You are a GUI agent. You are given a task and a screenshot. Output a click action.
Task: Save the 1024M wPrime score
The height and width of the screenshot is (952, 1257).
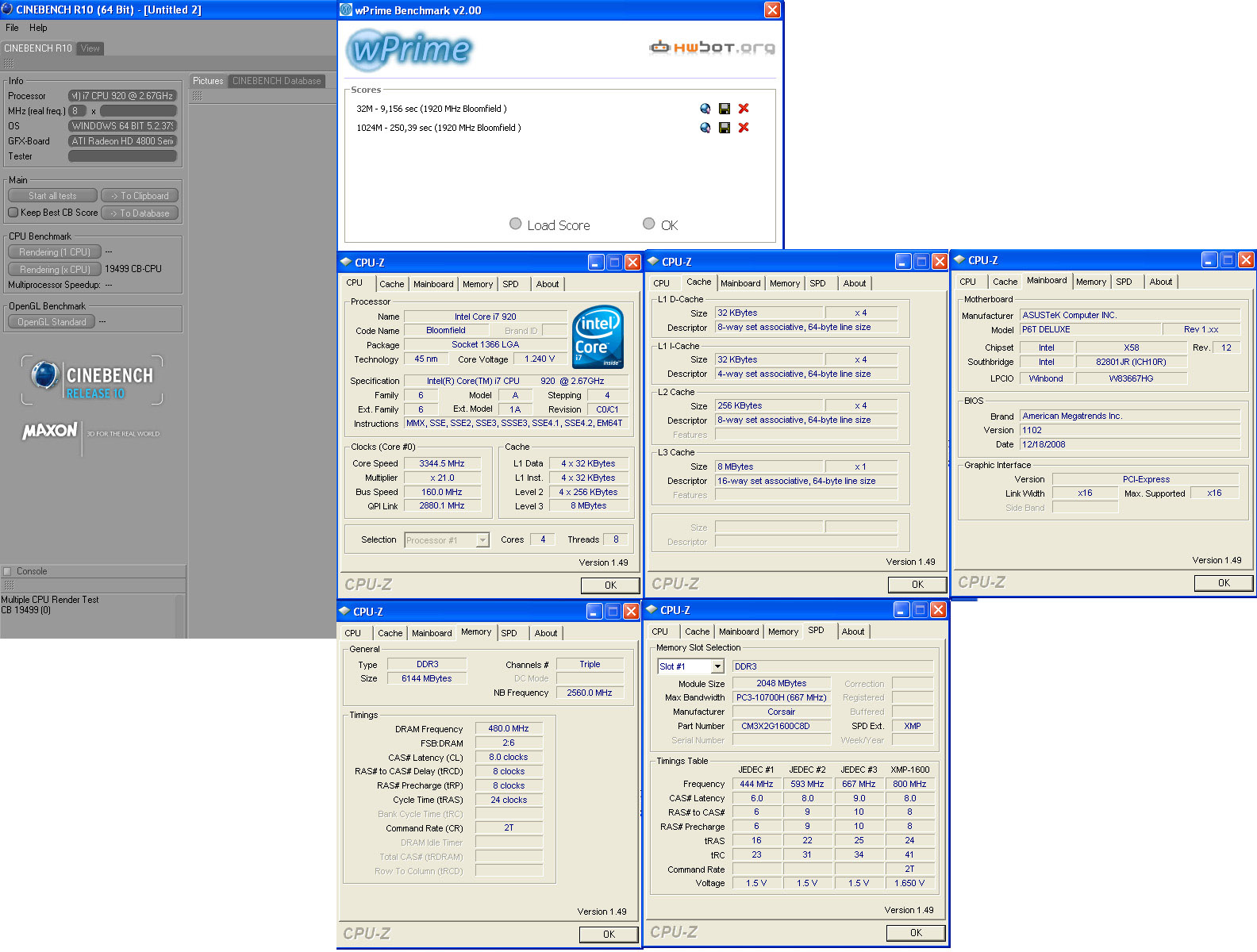click(x=725, y=128)
